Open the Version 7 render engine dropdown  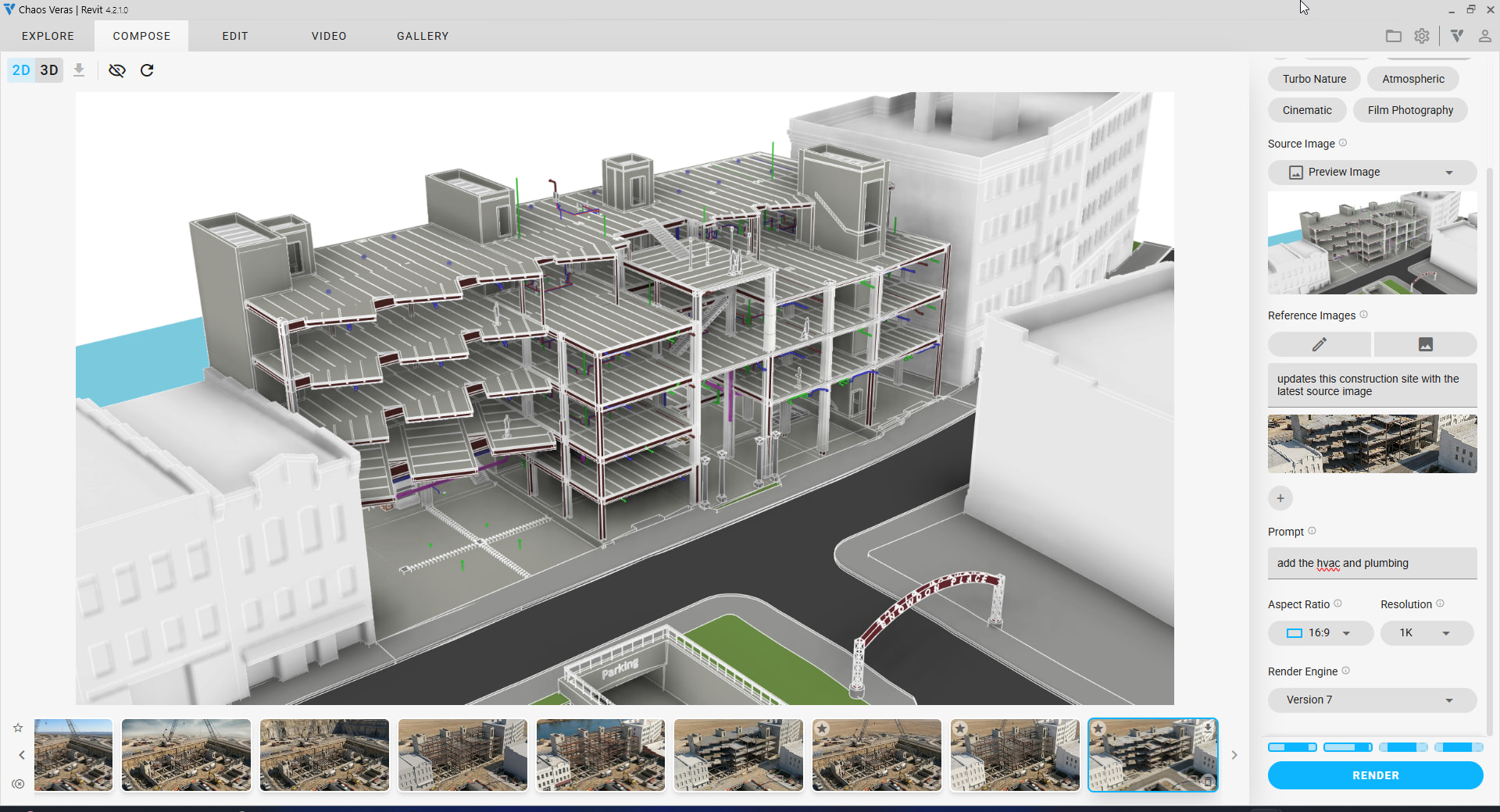pos(1371,700)
